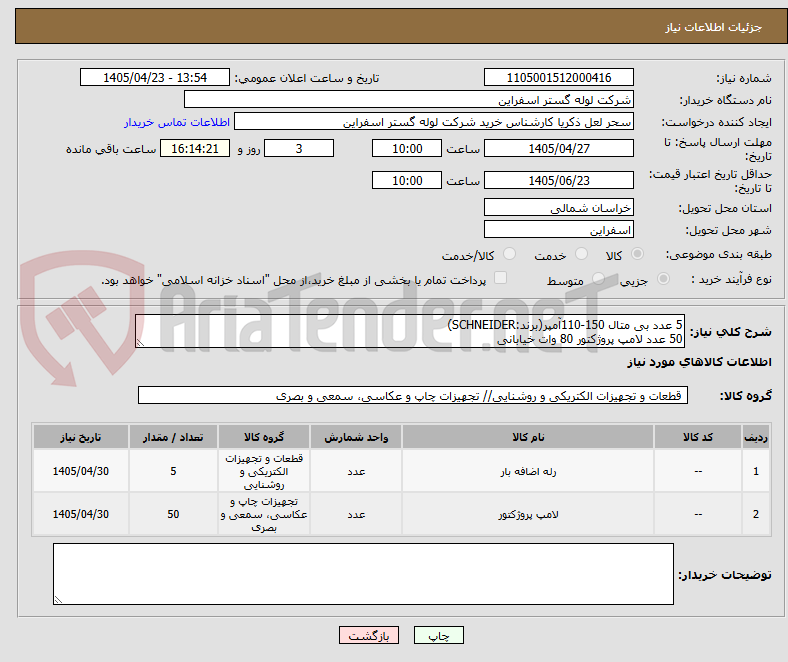Click the announcement date field 1405/04/23 - 13:54
This screenshot has width=788, height=662.
point(155,77)
